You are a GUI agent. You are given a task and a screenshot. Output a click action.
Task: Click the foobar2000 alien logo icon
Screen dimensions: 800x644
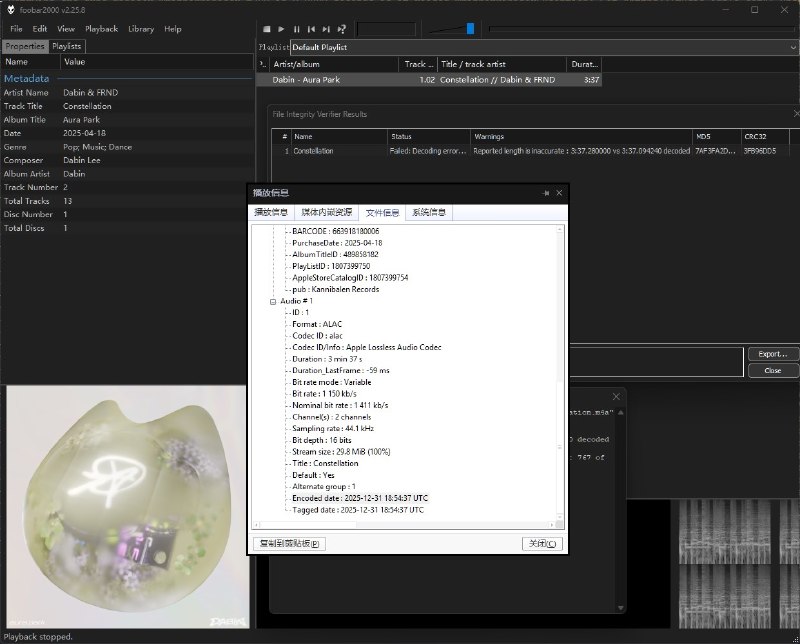tap(10, 9)
